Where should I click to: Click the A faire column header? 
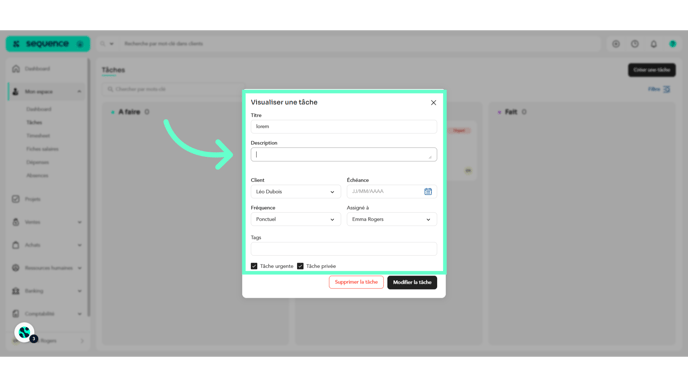pos(129,112)
